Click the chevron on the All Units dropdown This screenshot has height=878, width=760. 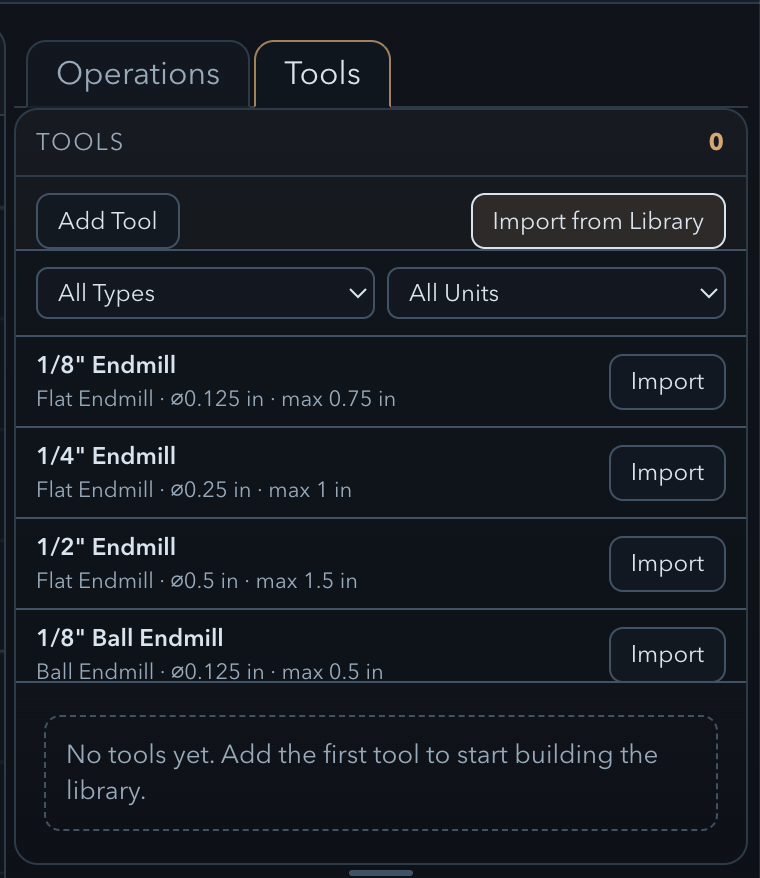point(709,293)
